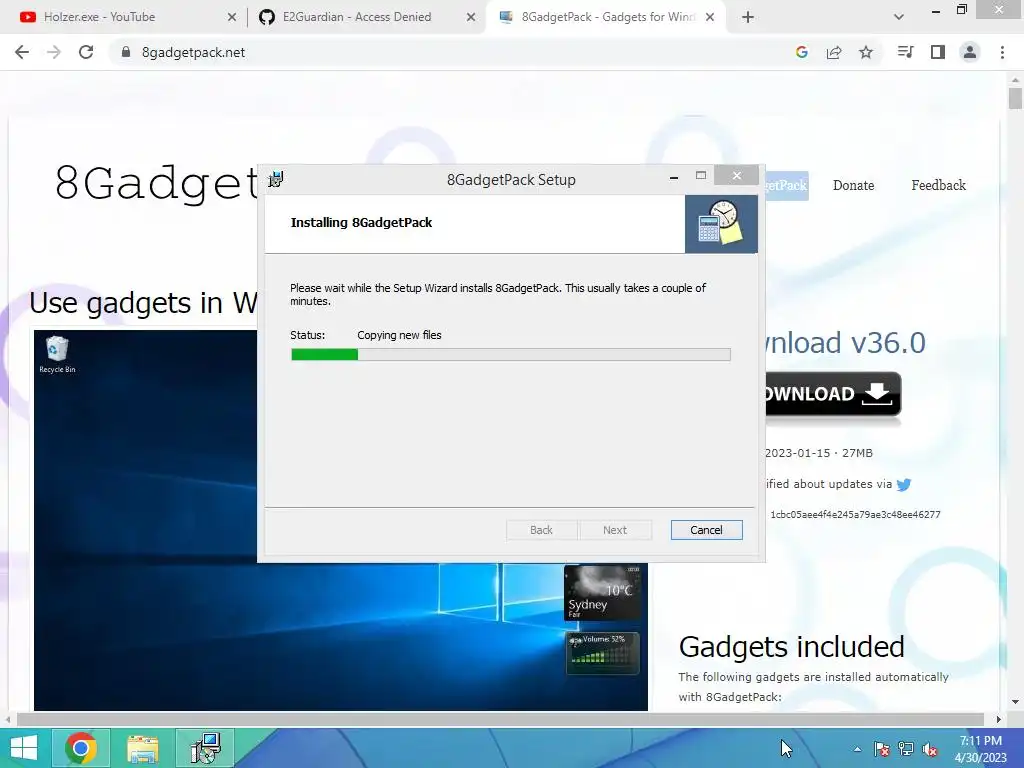Open the Donate page link

click(854, 185)
